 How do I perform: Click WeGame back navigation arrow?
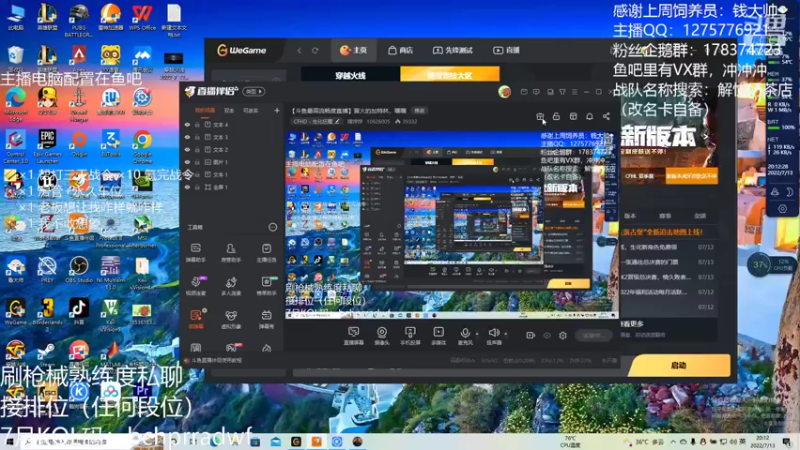(299, 50)
